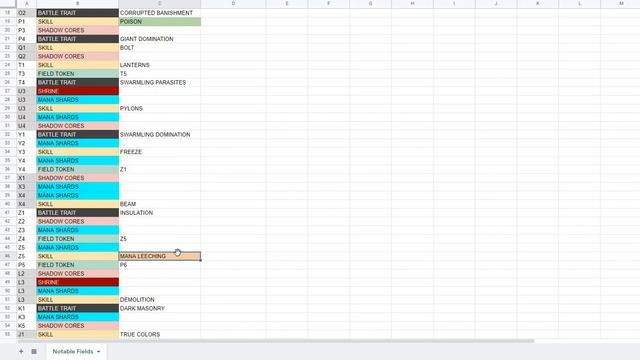
Task: Select the BOLT cell
Action: pos(160,47)
